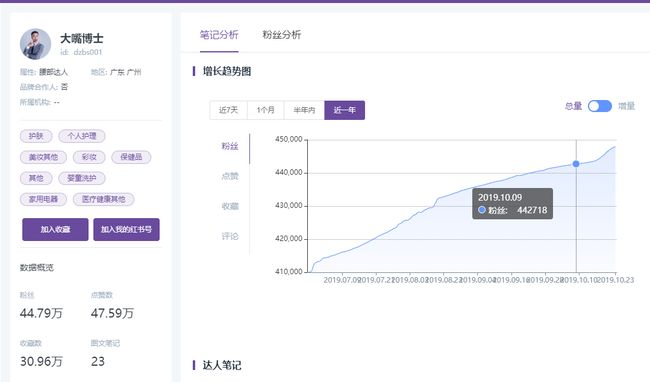The height and width of the screenshot is (382, 650).
Task: Click the 30.96万 favorites value
Action: pyautogui.click(x=41, y=362)
